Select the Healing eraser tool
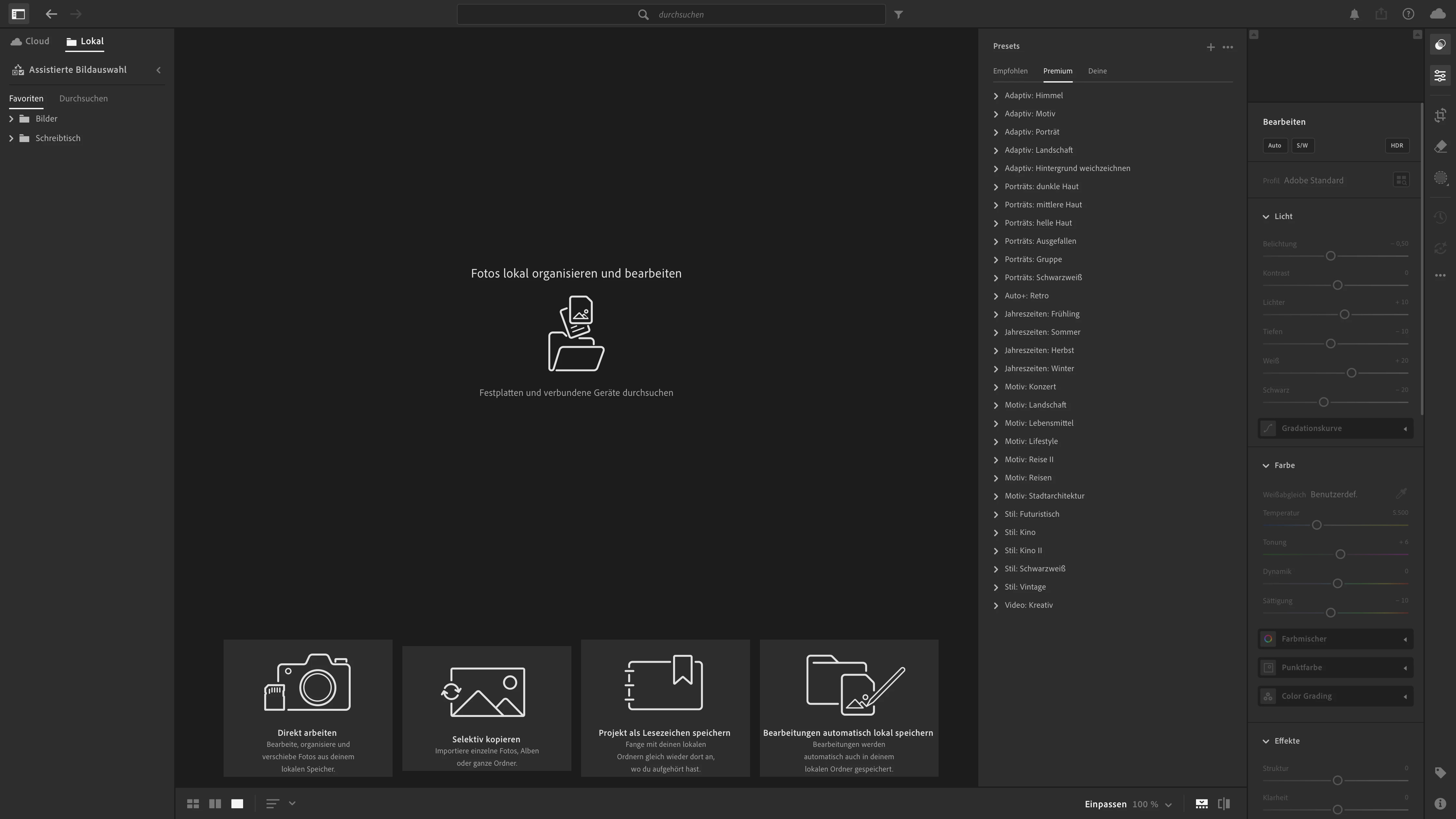1456x819 pixels. point(1440,147)
